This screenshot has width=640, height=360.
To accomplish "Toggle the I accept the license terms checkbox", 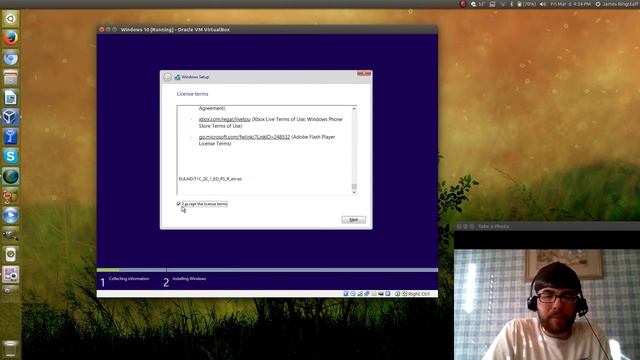I will coord(179,204).
